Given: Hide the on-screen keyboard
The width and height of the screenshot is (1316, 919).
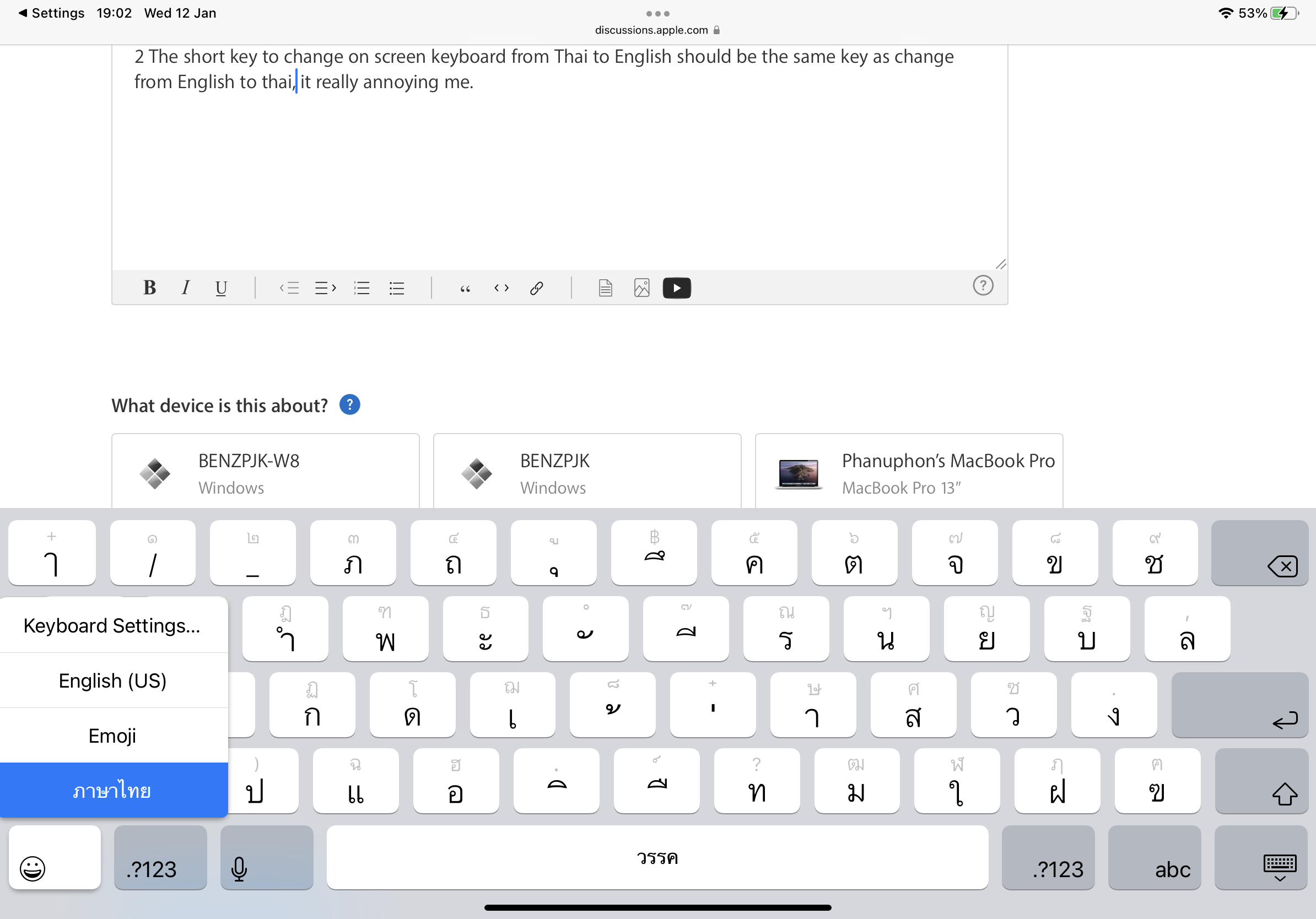Looking at the screenshot, I should click(x=1261, y=858).
